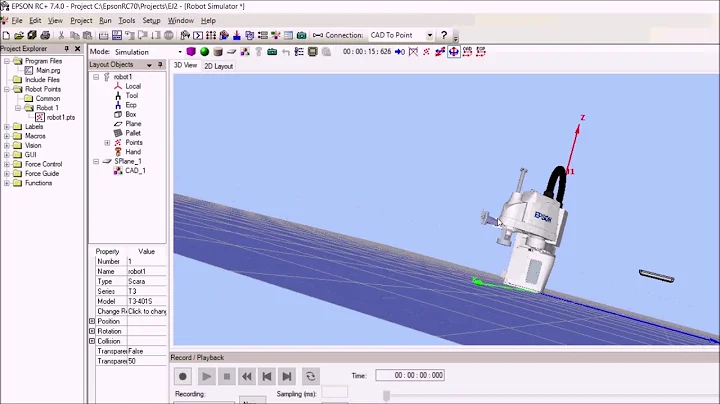Click the print icon in main toolbar
The width and height of the screenshot is (720, 404).
coord(45,35)
